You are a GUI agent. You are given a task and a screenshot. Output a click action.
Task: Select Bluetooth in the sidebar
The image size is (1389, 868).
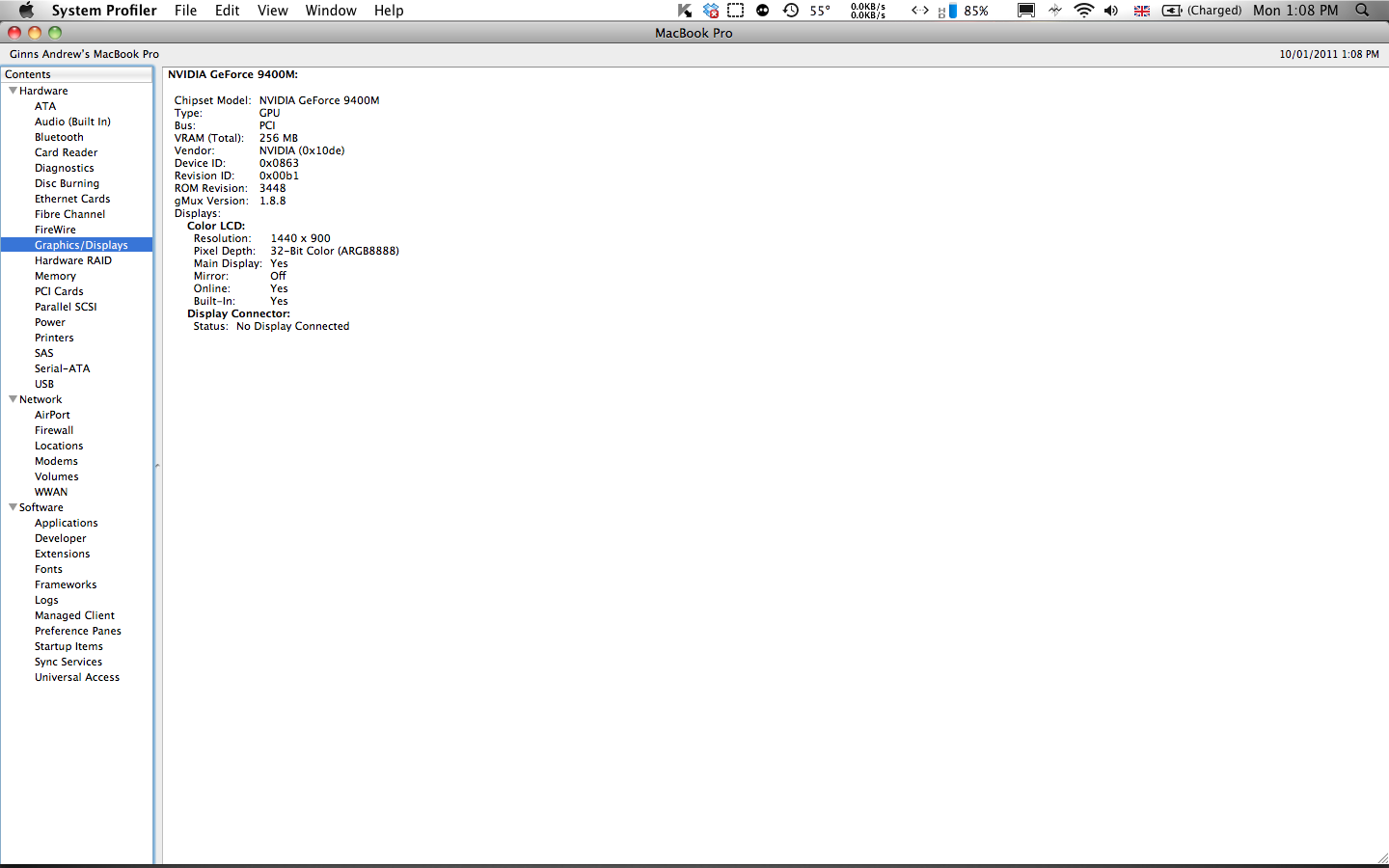59,137
